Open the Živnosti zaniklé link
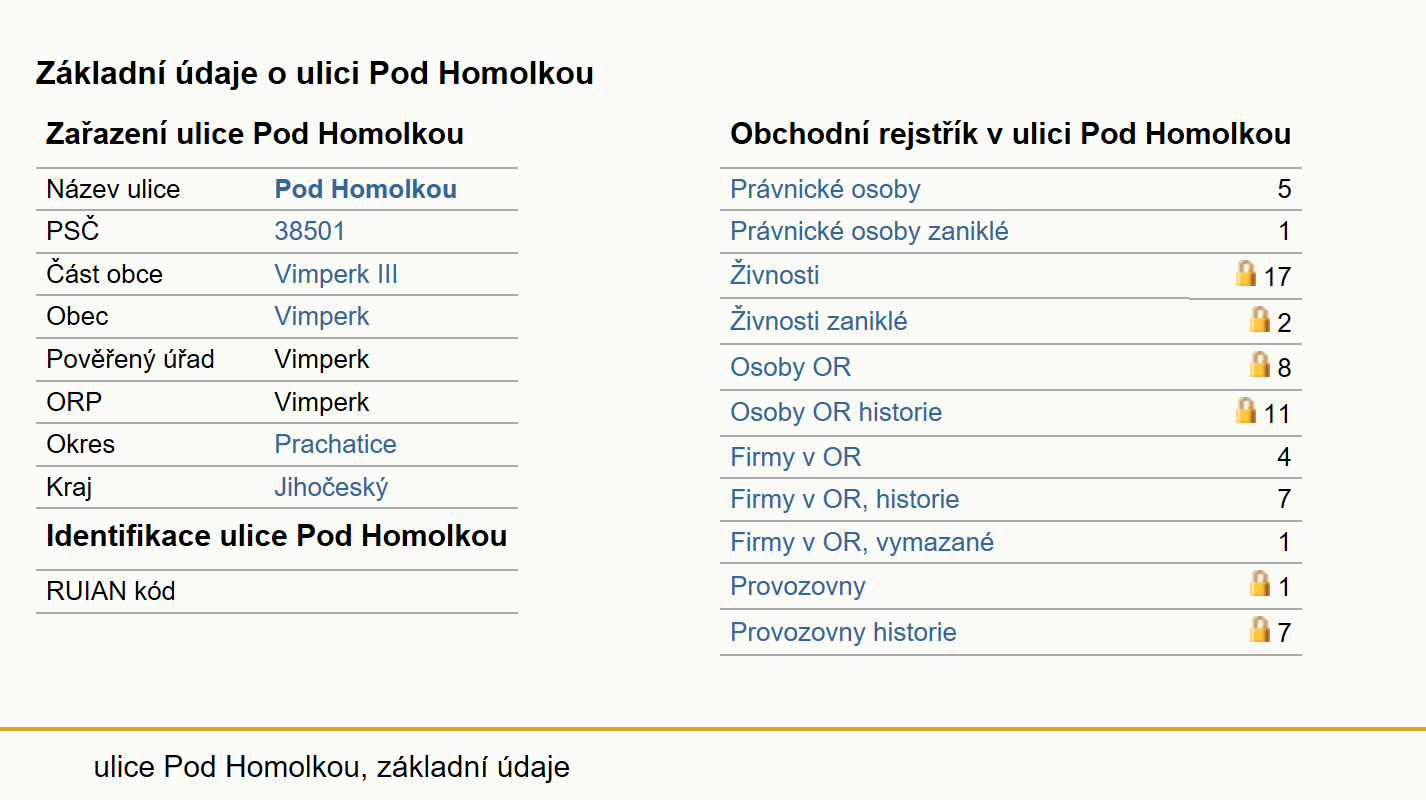Viewport: 1426px width, 800px height. tap(819, 322)
